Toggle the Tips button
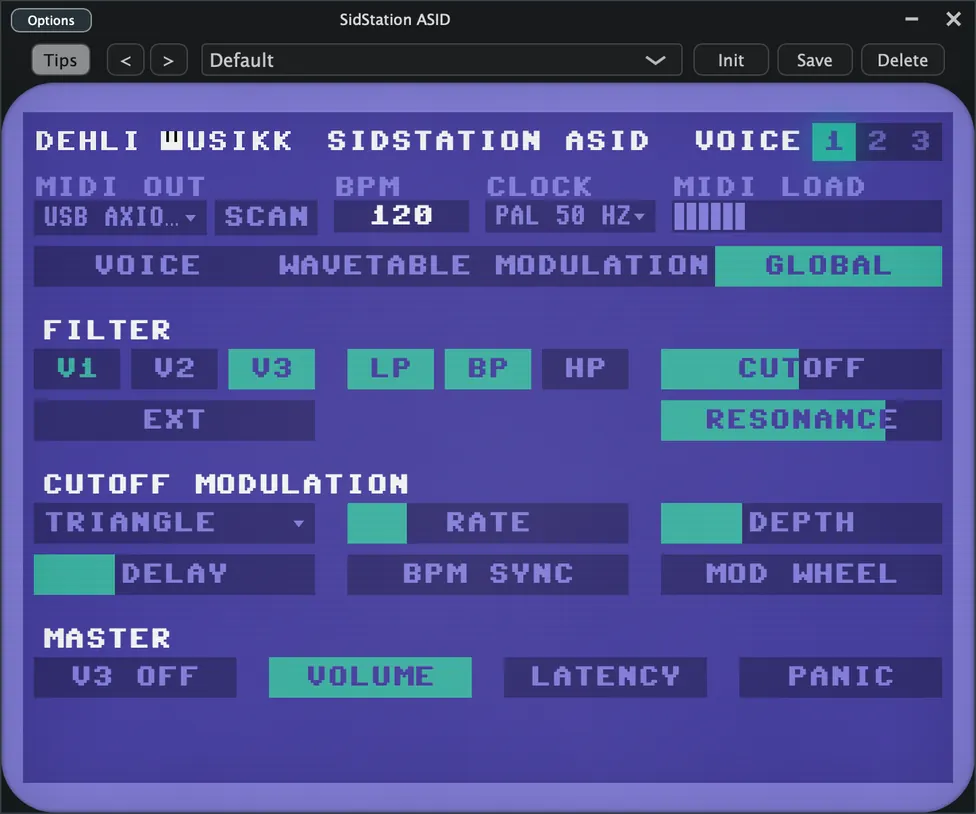Image resolution: width=976 pixels, height=814 pixels. coord(60,60)
